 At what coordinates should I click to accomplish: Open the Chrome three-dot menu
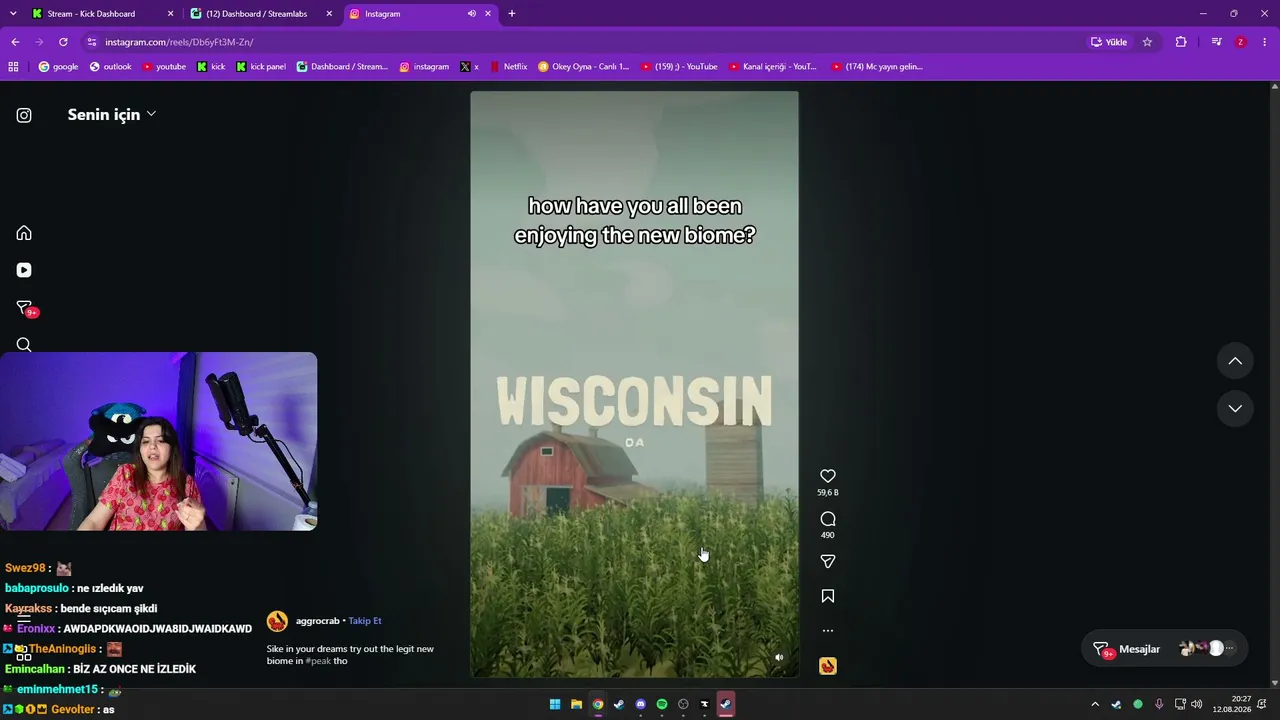[x=1265, y=42]
